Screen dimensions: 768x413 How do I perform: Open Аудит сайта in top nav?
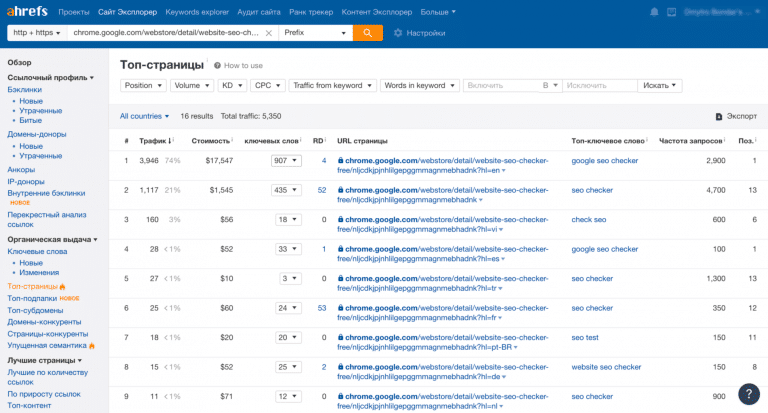259,12
